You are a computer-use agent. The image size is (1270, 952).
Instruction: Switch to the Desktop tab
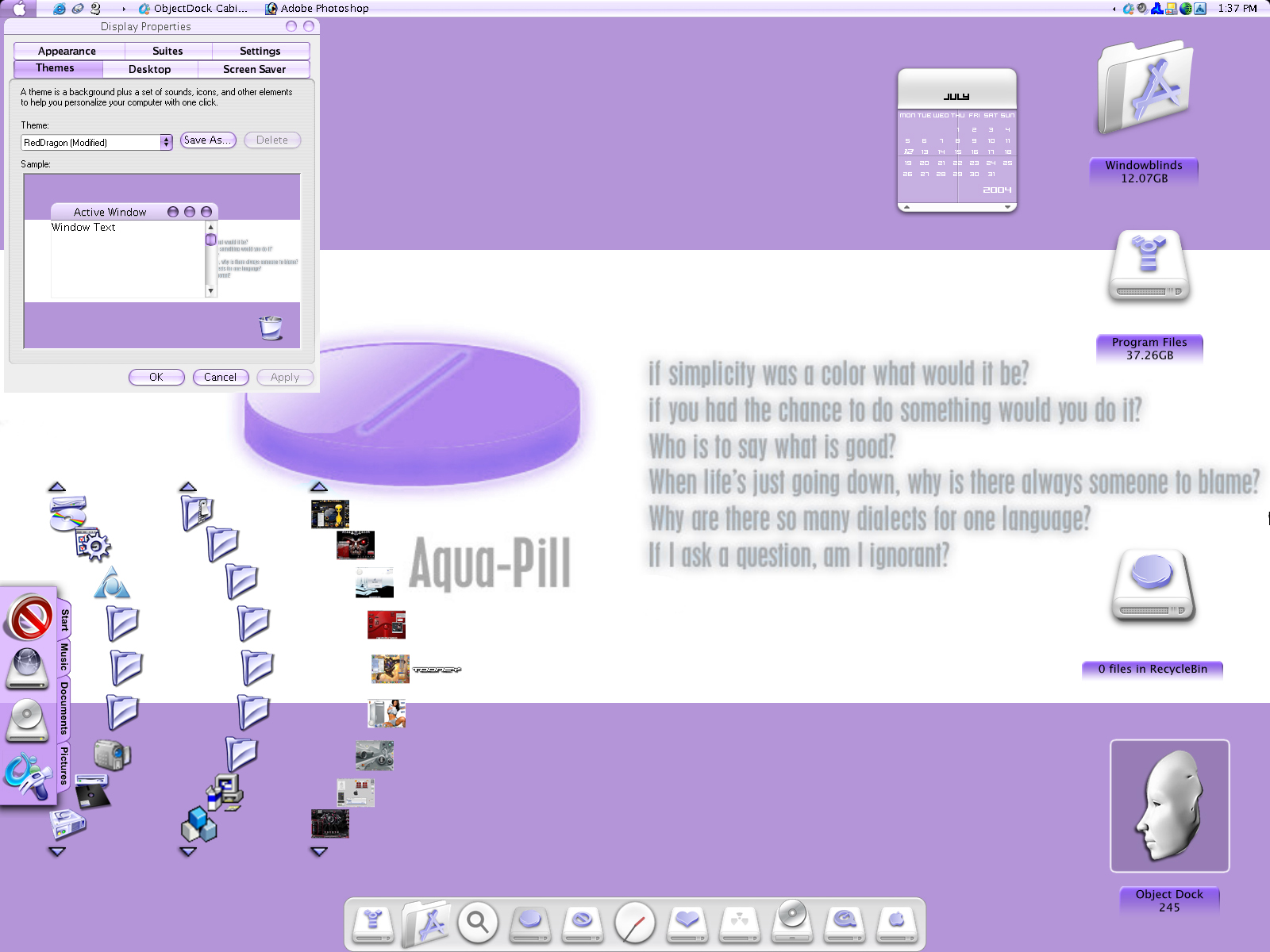click(150, 69)
